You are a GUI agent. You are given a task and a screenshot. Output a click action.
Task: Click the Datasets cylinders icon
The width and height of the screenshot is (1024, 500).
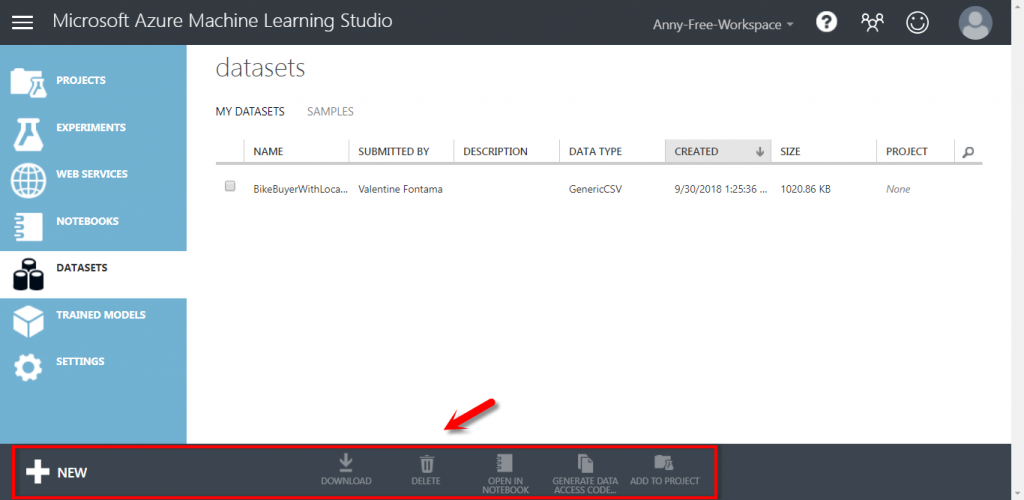coord(28,274)
